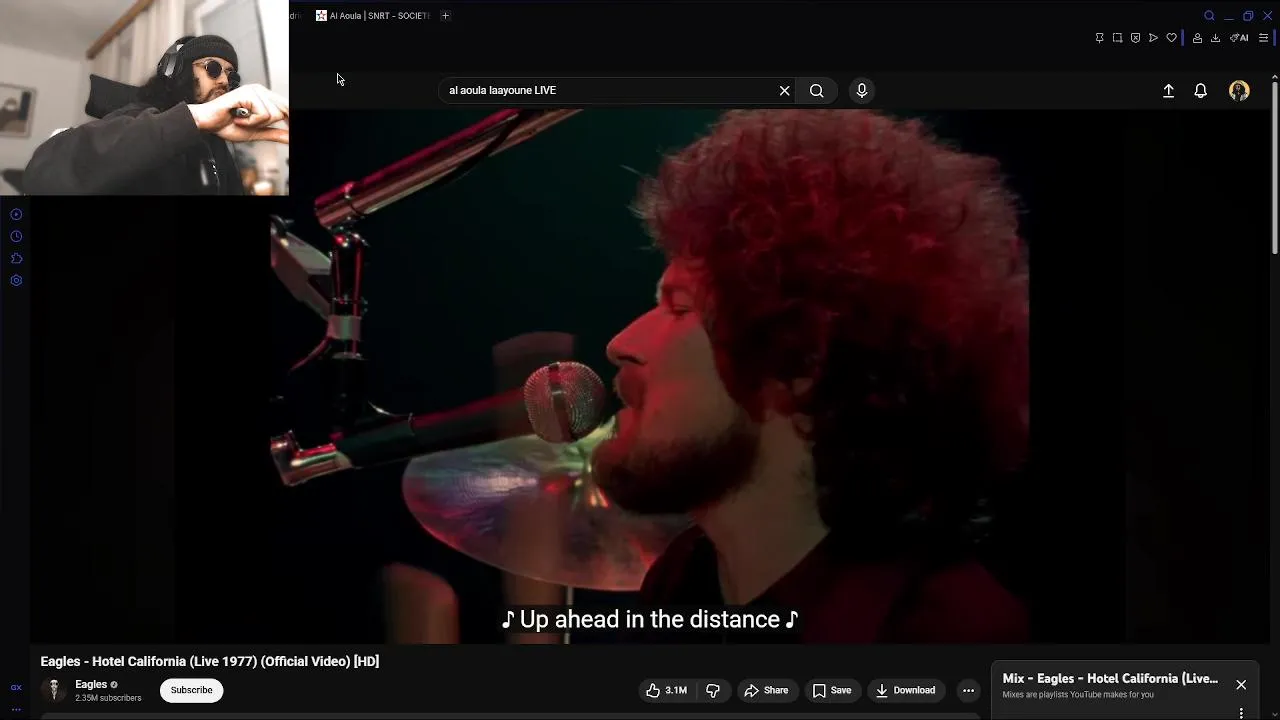This screenshot has width=1280, height=720.
Task: Open sidebar settings gear icon
Action: point(16,280)
